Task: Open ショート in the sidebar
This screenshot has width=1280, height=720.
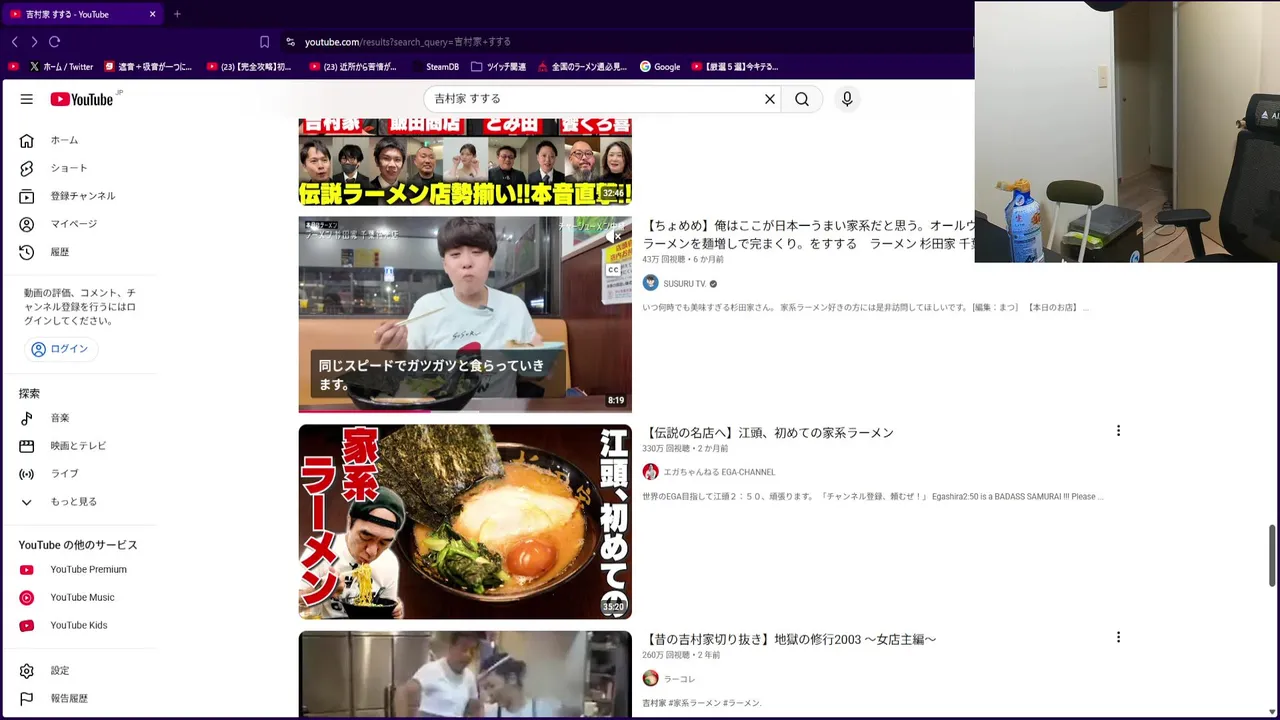Action: [78, 168]
